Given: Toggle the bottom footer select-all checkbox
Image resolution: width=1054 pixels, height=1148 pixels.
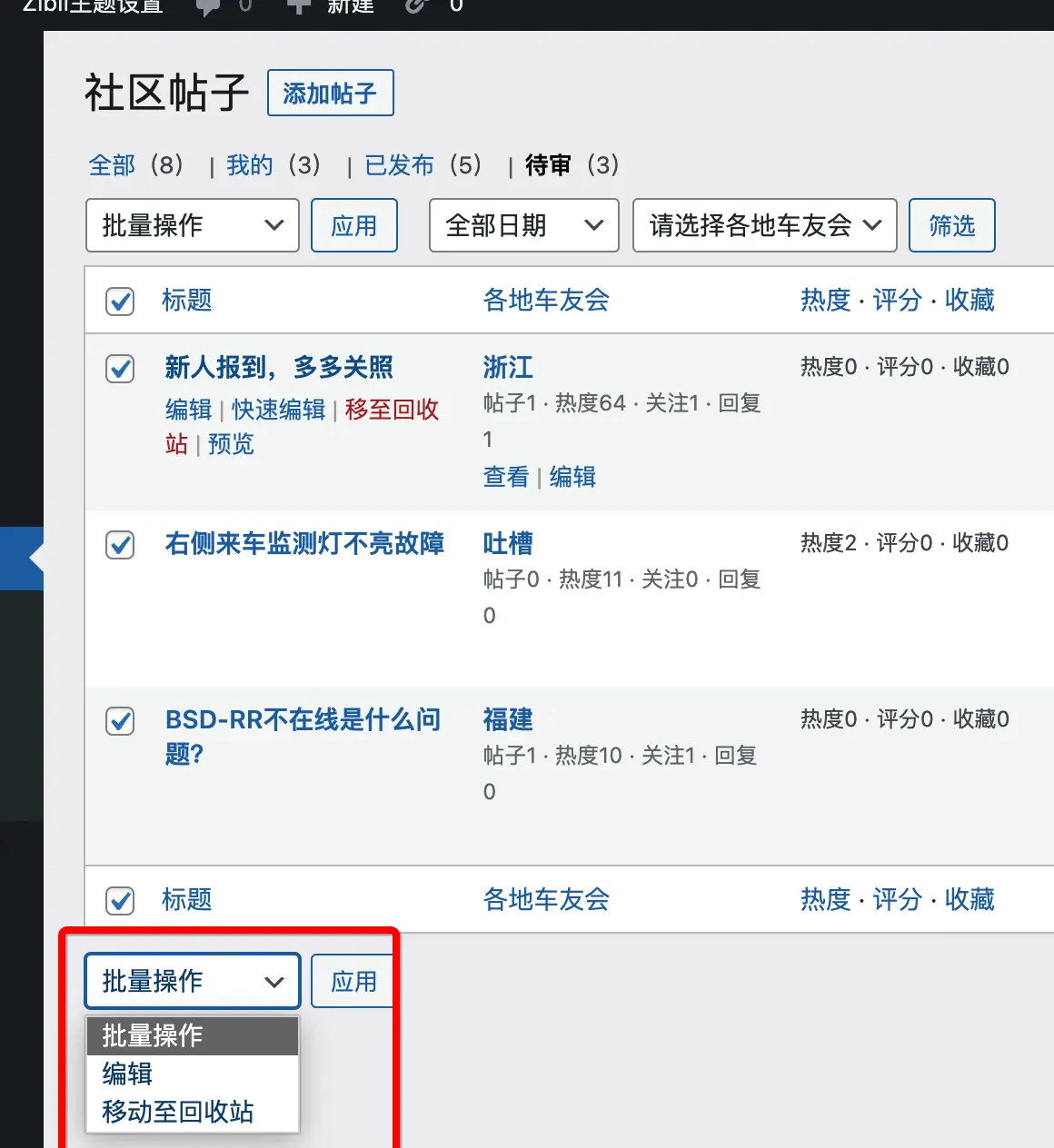Looking at the screenshot, I should (x=120, y=900).
